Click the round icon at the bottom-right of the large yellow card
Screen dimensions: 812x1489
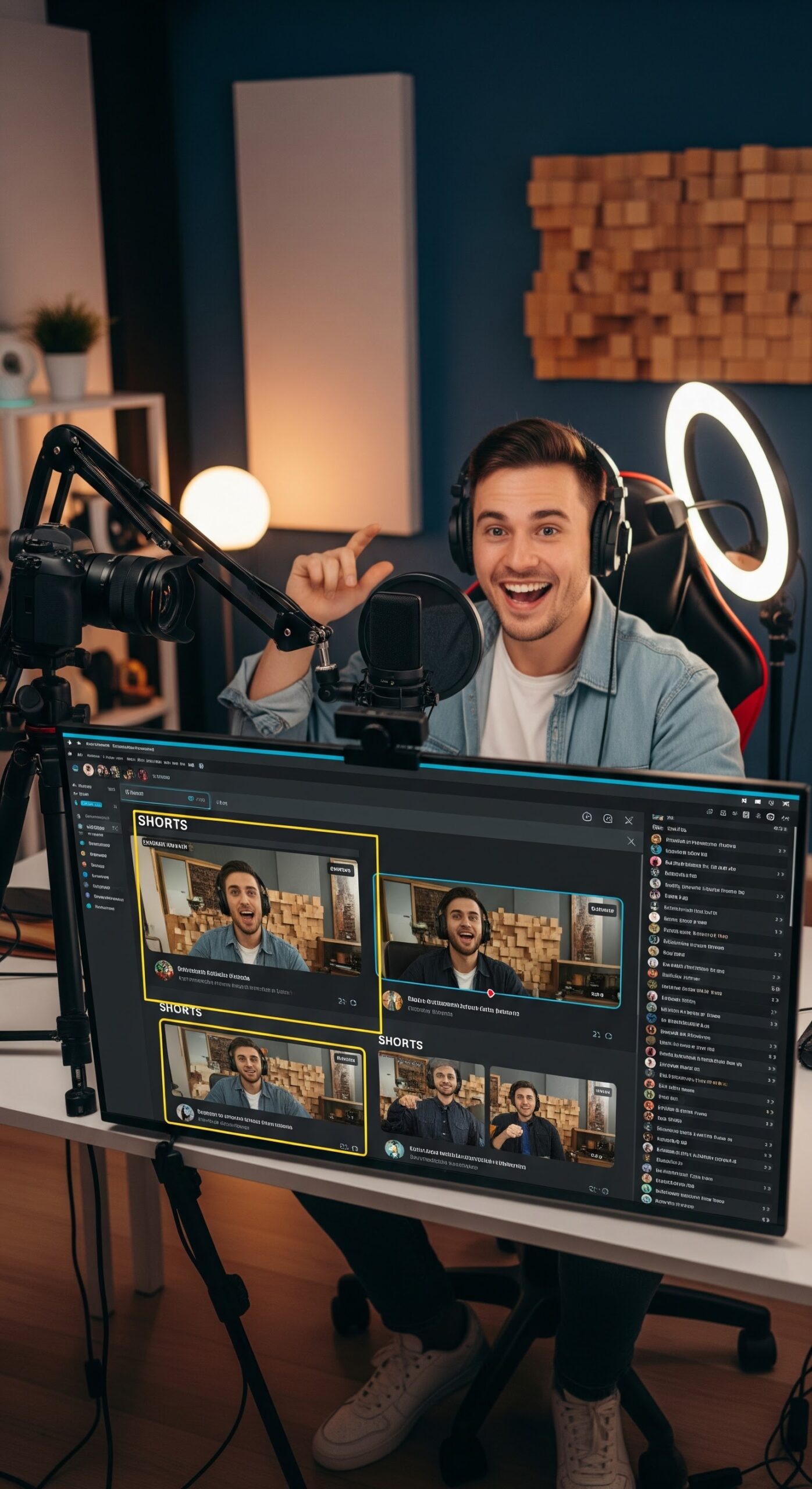pyautogui.click(x=353, y=1003)
